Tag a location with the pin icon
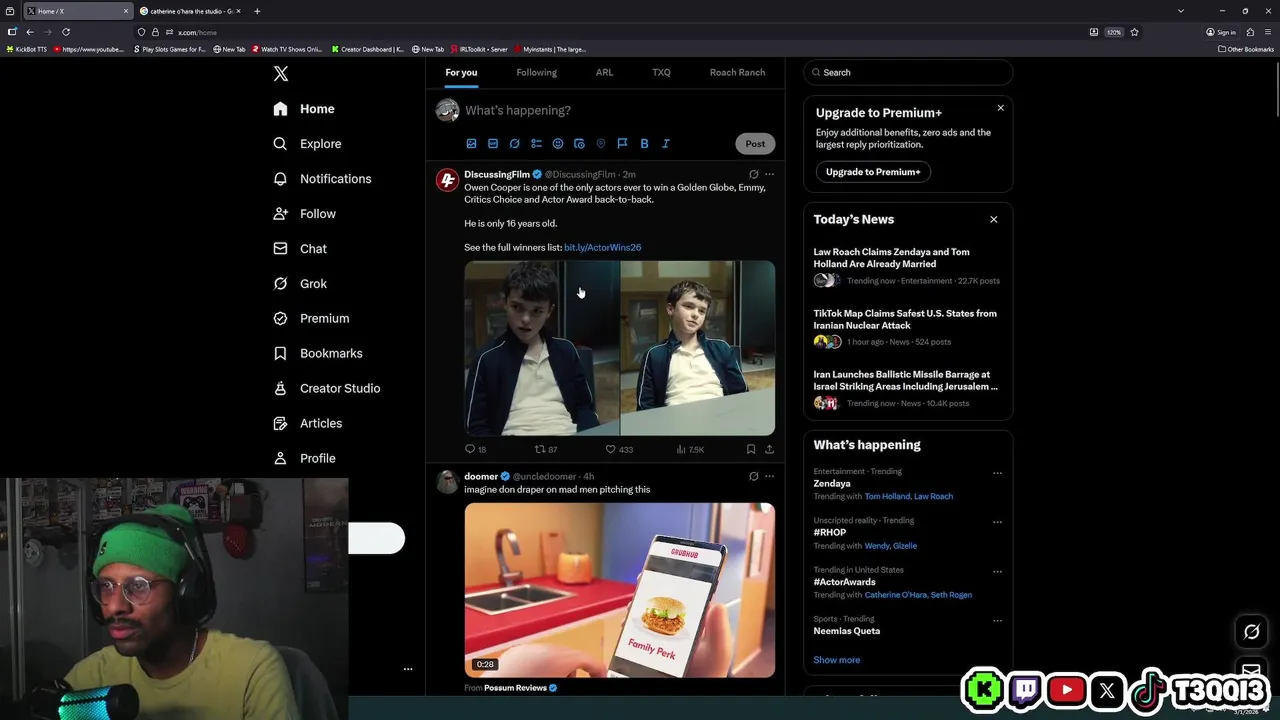This screenshot has height=720, width=1280. [x=601, y=144]
